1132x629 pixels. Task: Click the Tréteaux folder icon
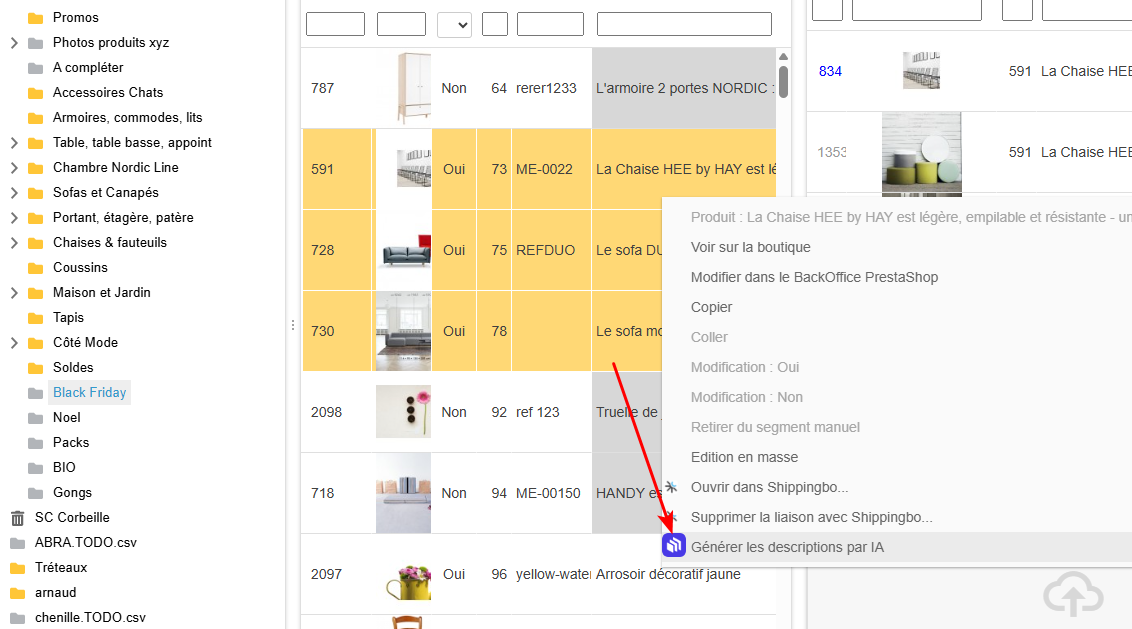point(17,567)
